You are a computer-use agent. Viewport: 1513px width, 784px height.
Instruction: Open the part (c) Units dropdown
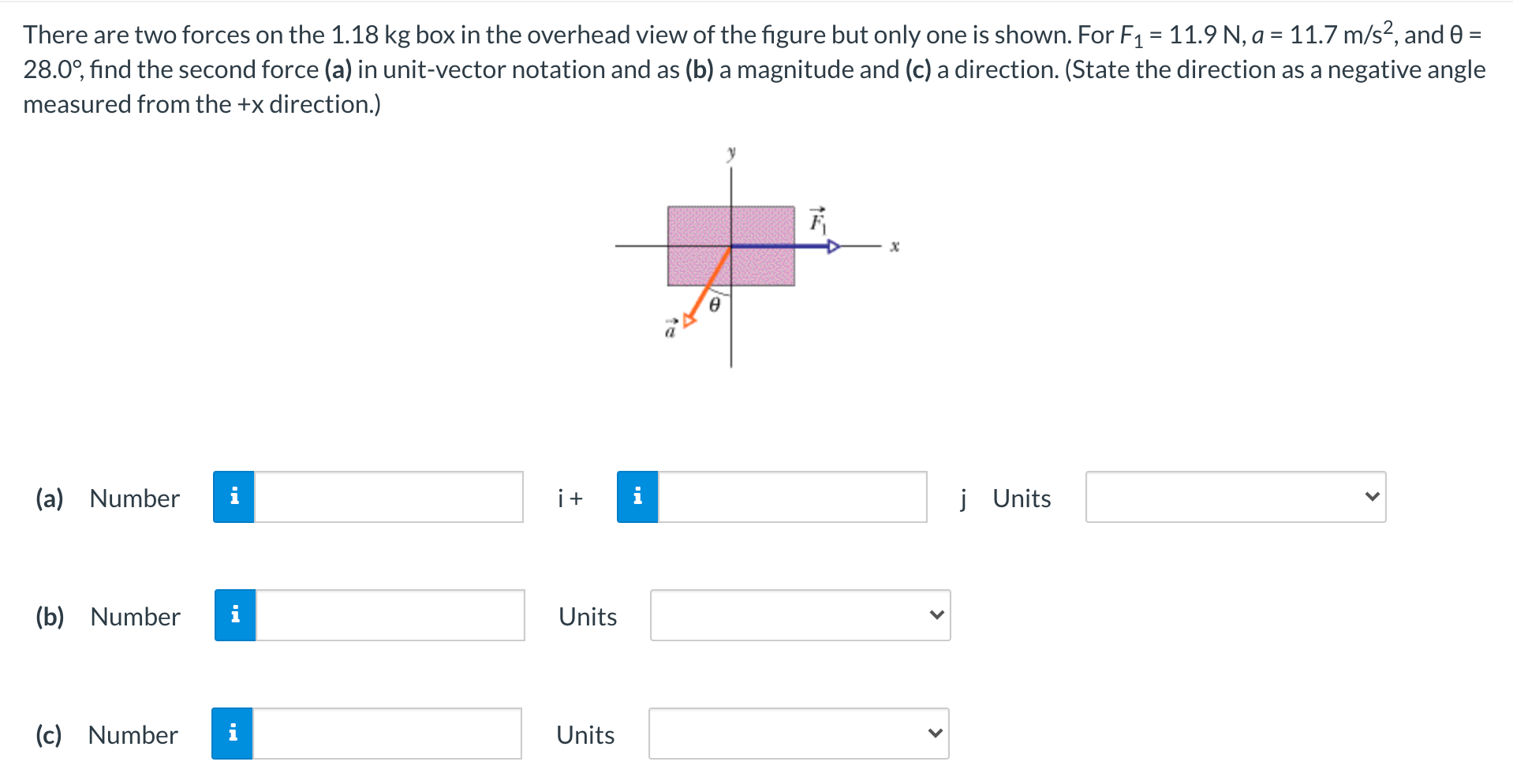[798, 734]
